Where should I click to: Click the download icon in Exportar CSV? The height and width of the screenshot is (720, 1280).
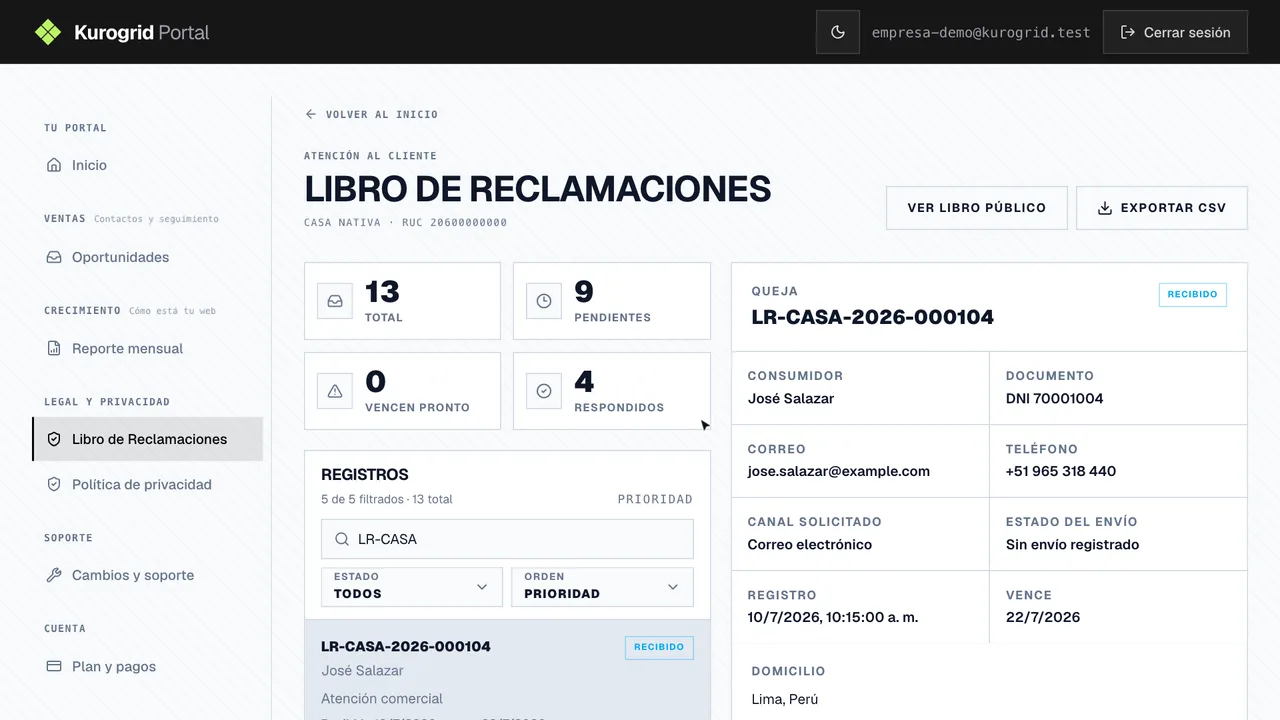click(x=1105, y=208)
